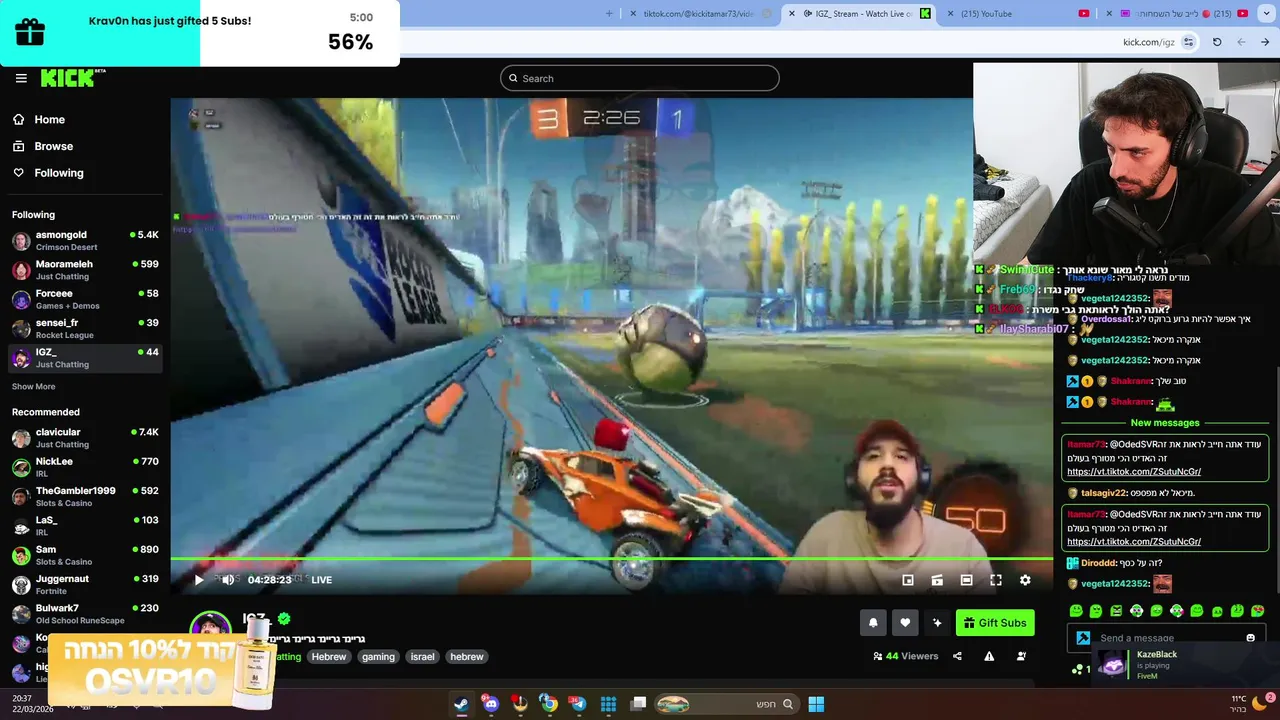Screen dimensions: 1280x720
Task: Open Juggernaut recommended channel
Action: [x=85, y=584]
